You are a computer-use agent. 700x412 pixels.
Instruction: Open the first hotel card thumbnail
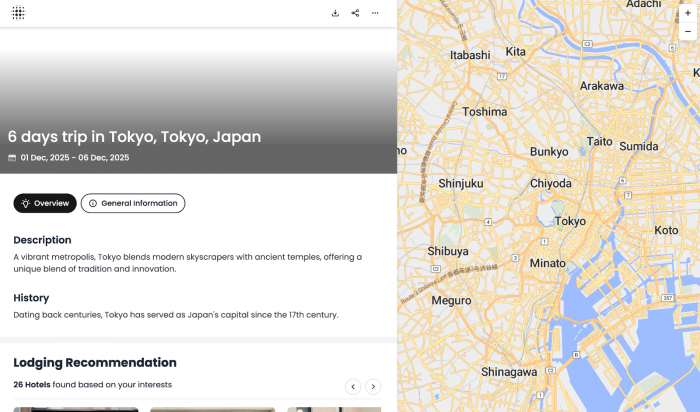(76, 409)
